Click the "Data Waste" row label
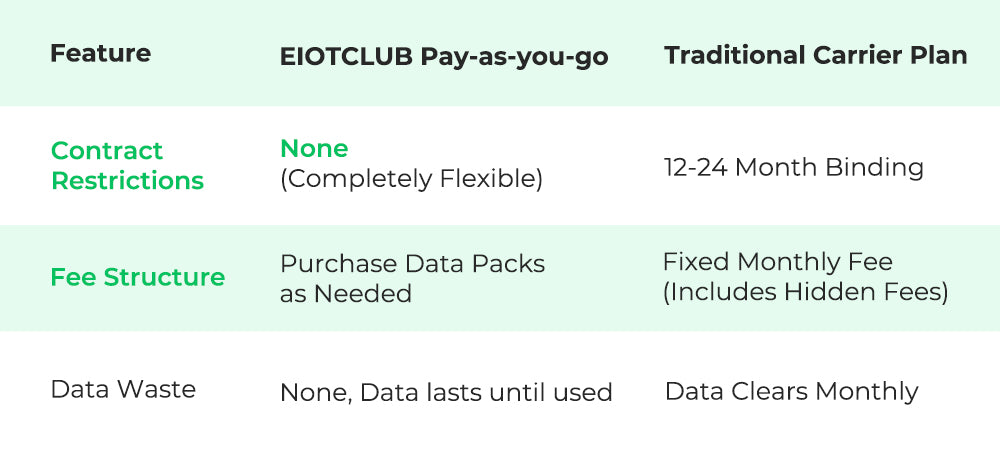The image size is (1000, 450). tap(123, 389)
